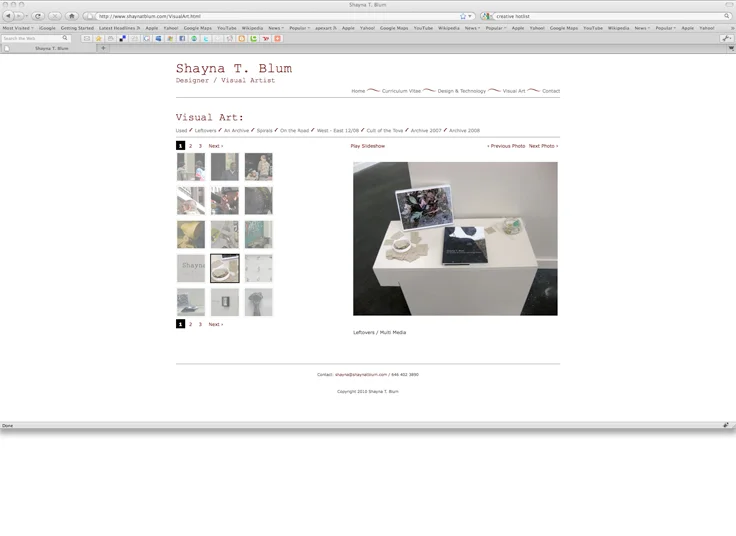Open a new tab with the plus button

point(103,48)
